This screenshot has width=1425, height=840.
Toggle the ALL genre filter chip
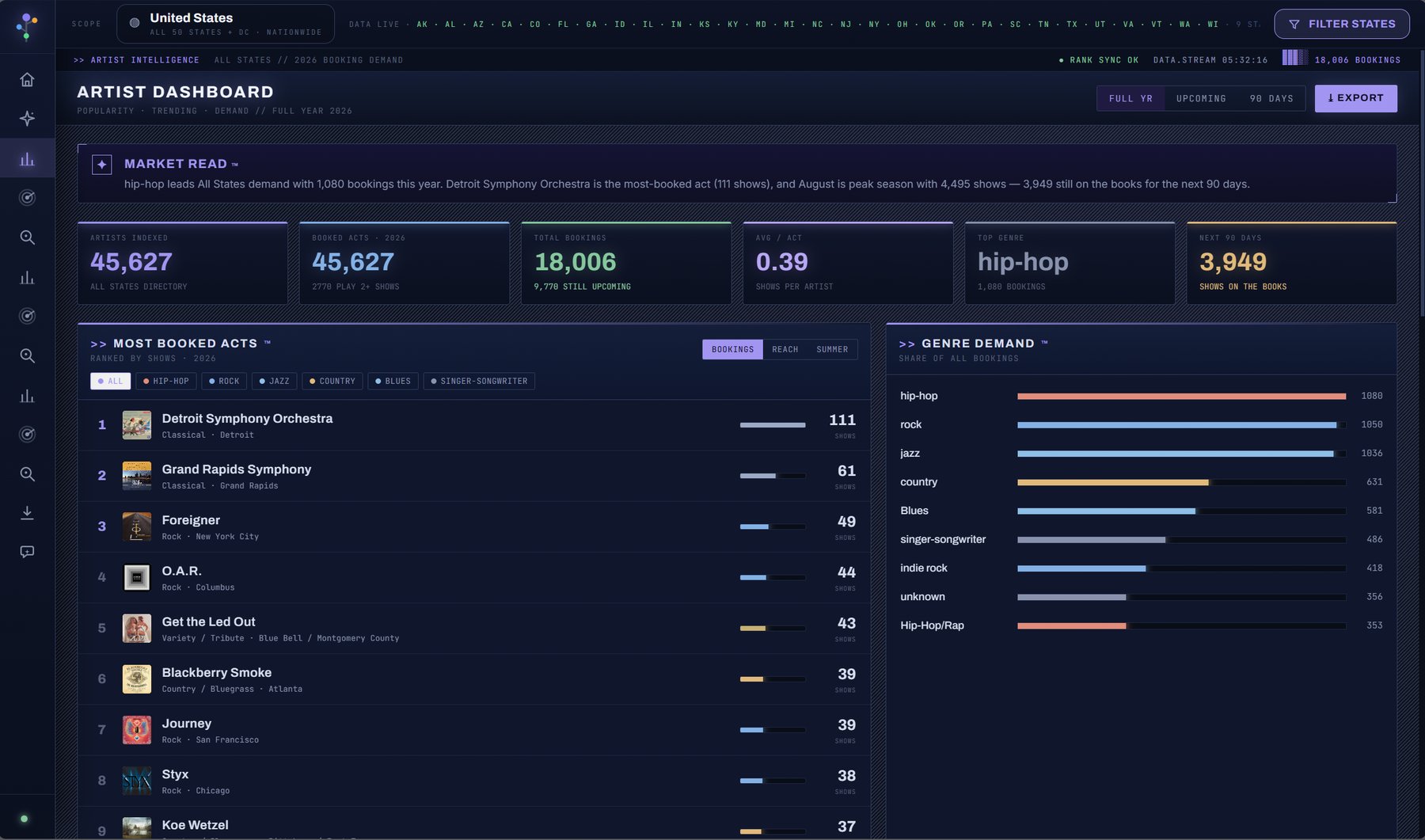click(x=110, y=382)
